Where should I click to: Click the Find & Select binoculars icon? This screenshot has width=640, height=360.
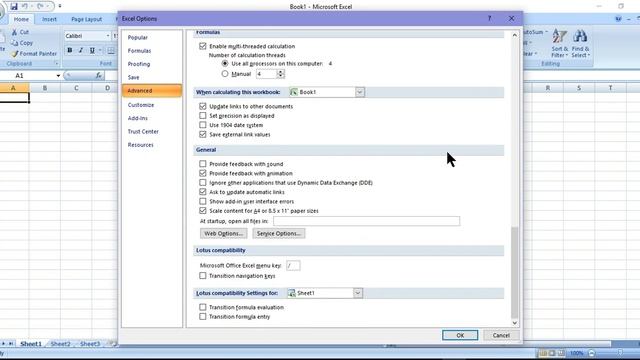tap(580, 36)
